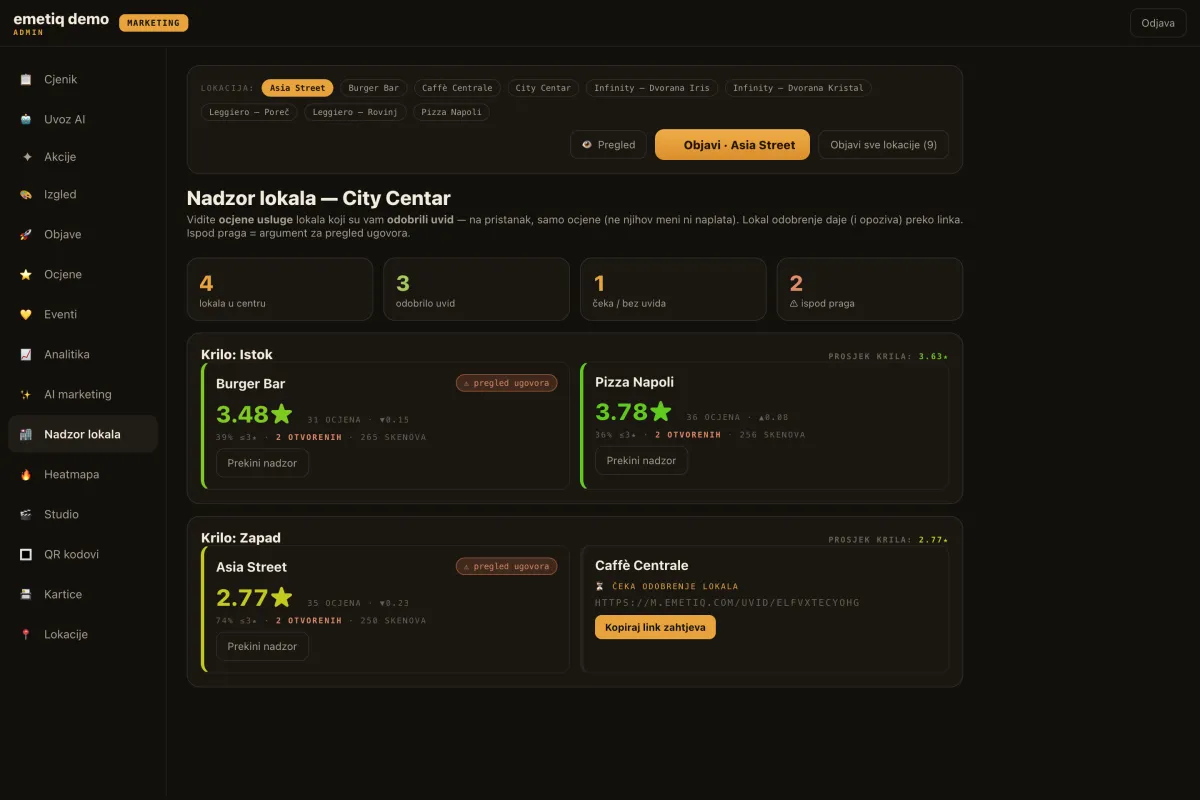The width and height of the screenshot is (1200, 800).
Task: Click Prekini nadzor for Burger Bar
Action: pos(262,463)
